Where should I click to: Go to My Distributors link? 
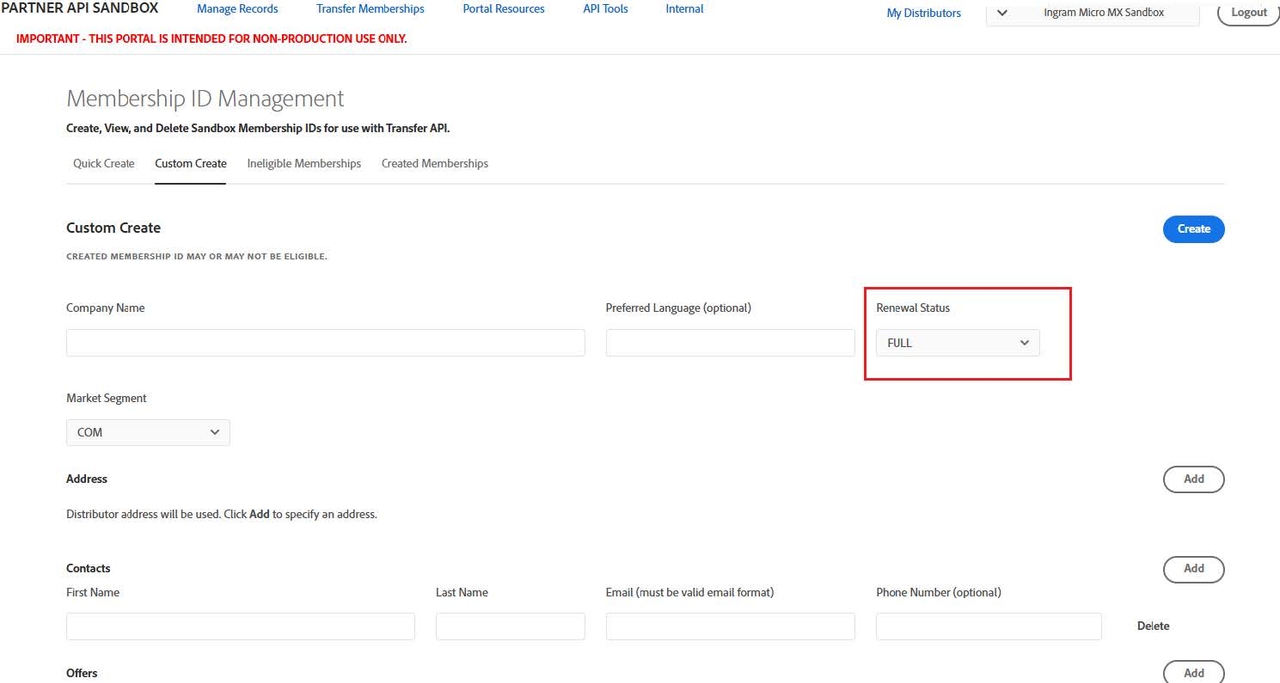[924, 13]
